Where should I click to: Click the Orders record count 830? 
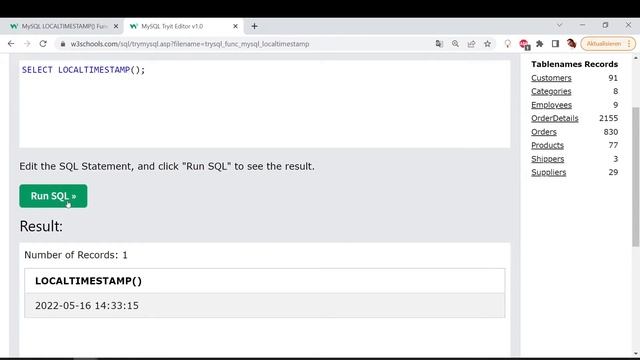click(611, 132)
